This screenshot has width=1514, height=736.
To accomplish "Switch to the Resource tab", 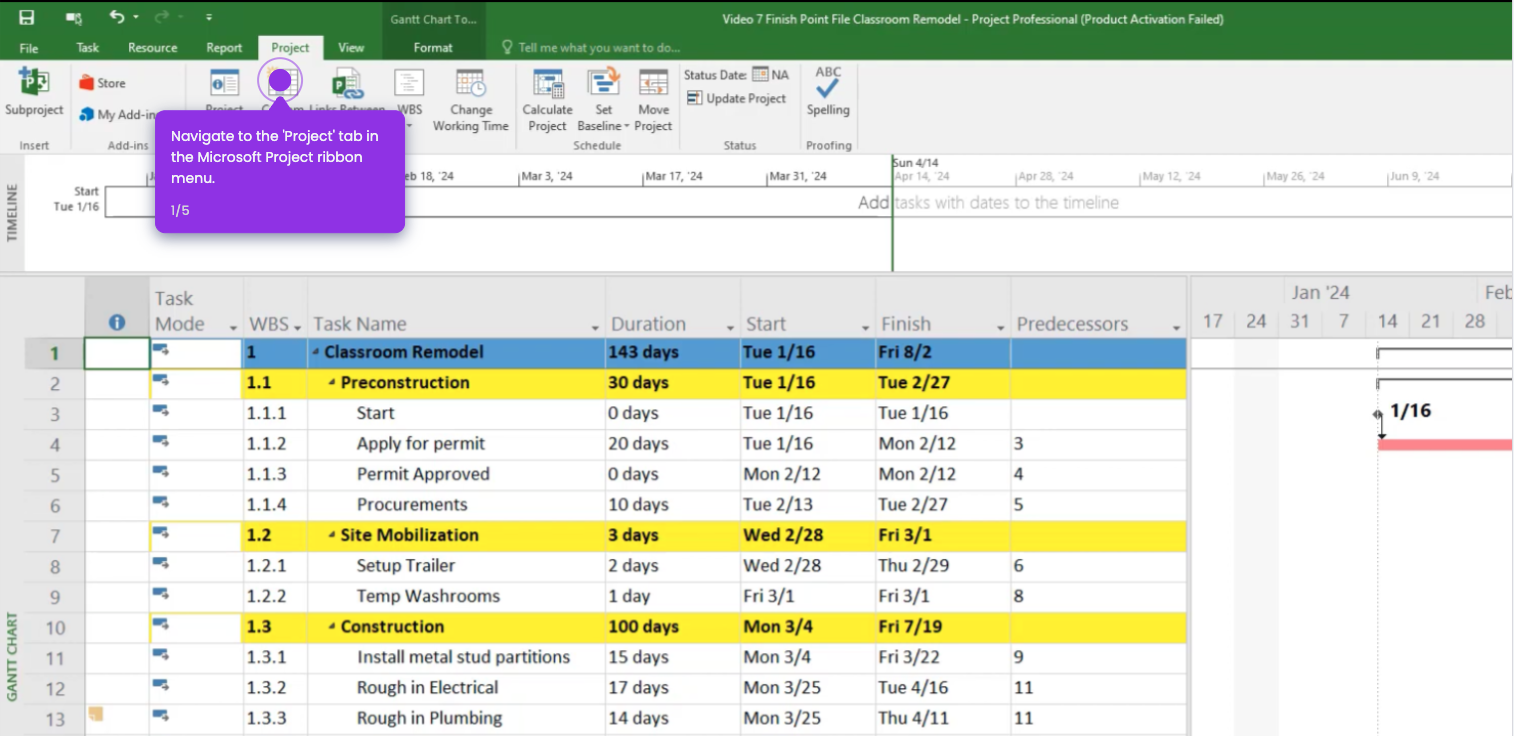I will pos(152,48).
